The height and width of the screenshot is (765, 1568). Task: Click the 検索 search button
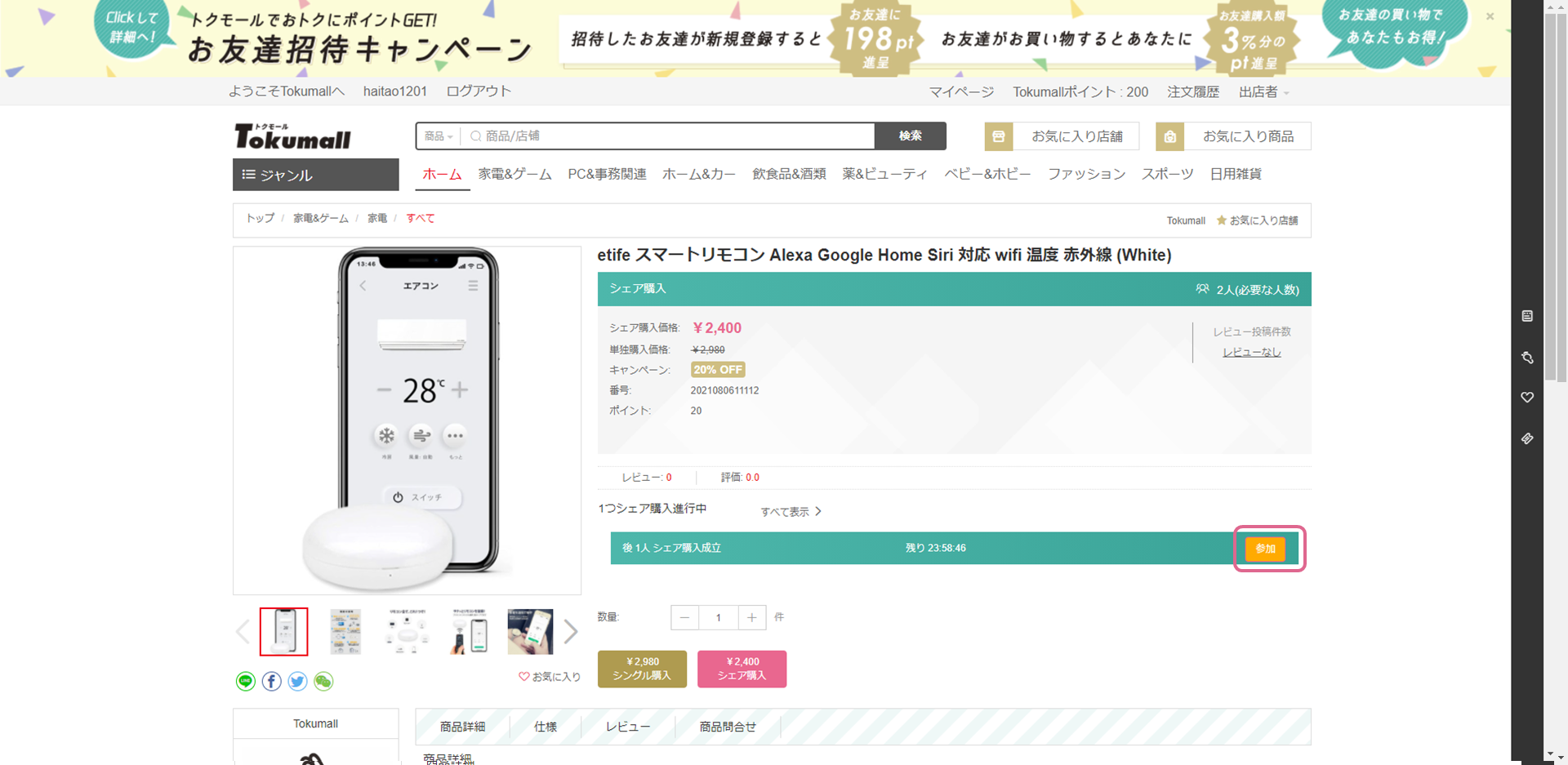pyautogui.click(x=911, y=136)
